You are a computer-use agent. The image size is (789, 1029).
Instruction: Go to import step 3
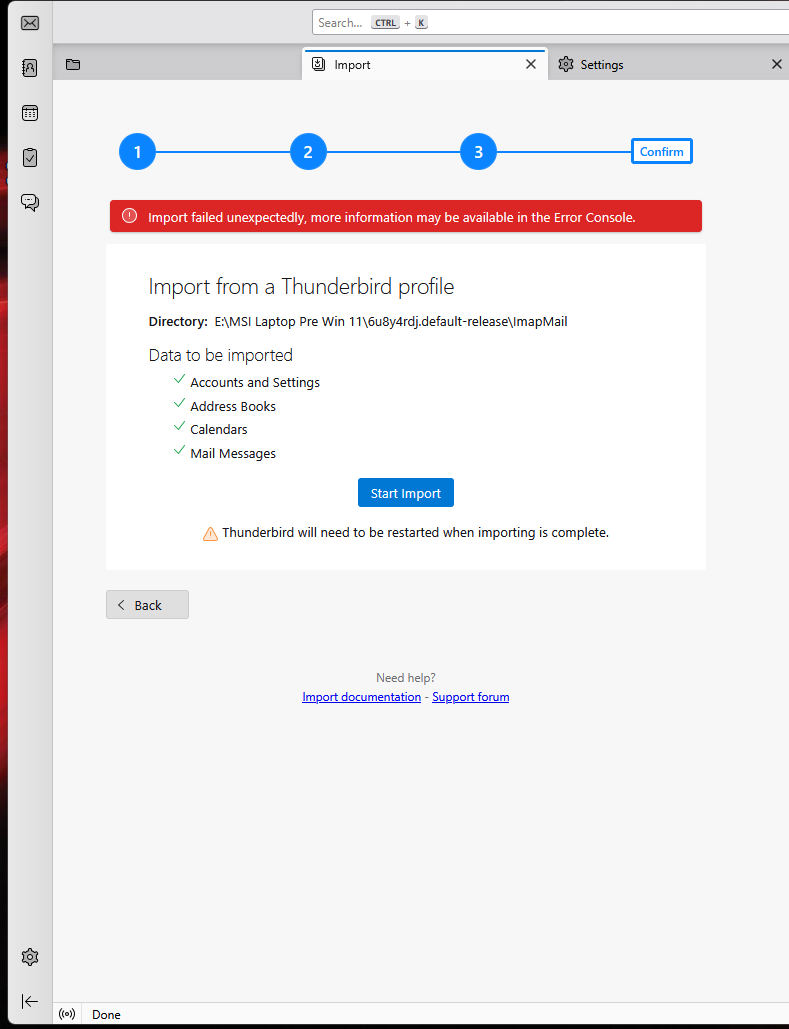[x=479, y=152]
